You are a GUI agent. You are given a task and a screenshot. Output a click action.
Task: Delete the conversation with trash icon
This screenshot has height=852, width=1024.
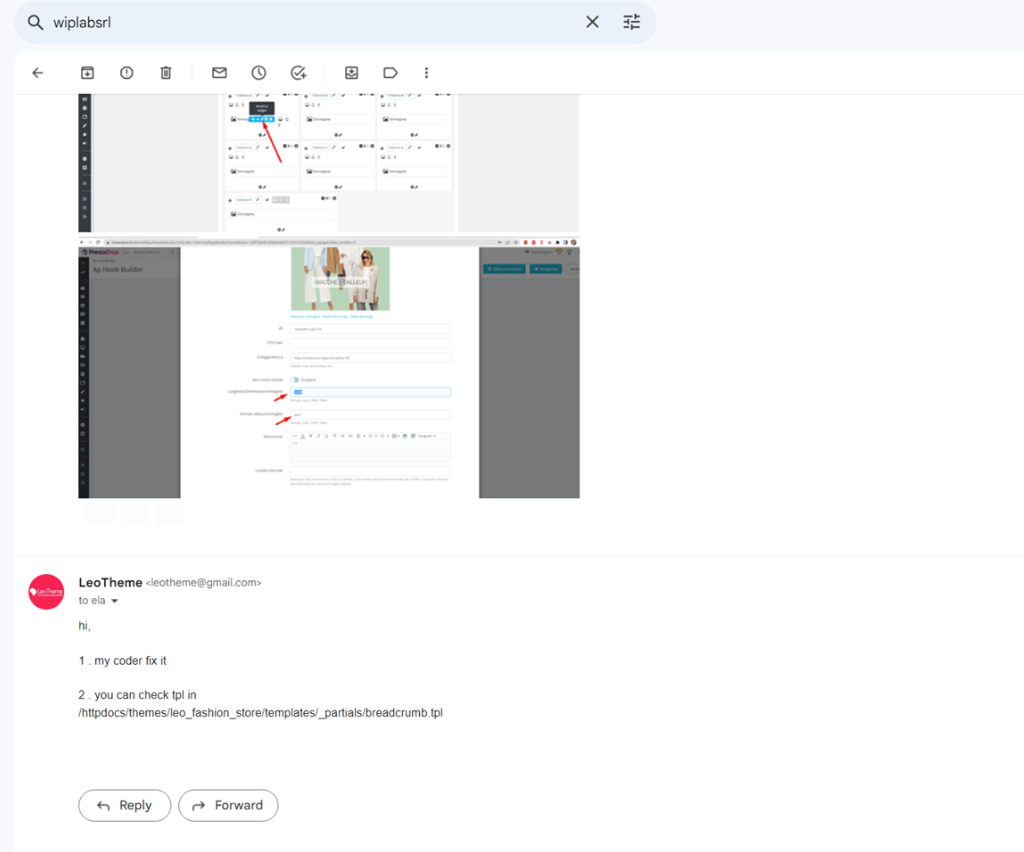[166, 72]
